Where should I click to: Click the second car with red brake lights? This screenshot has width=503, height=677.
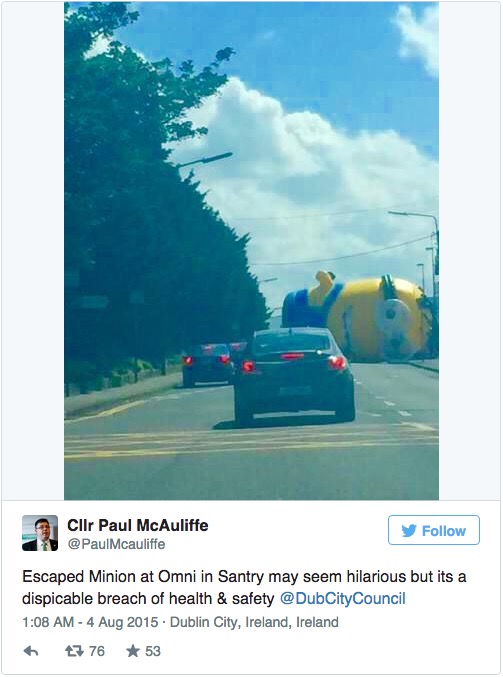pos(208,364)
